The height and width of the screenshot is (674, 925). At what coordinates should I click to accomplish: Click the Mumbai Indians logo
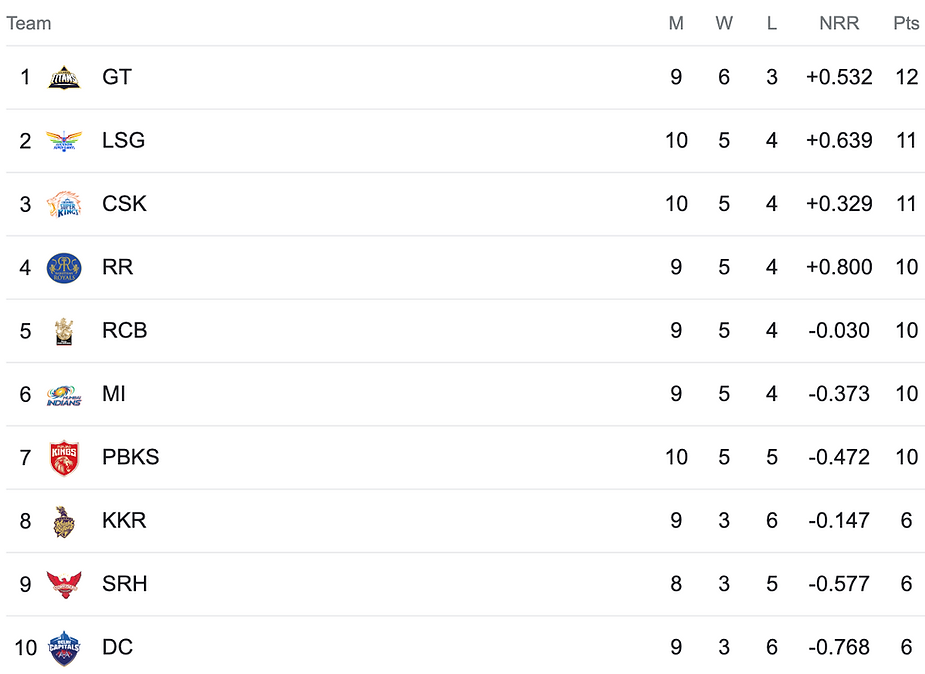[64, 394]
